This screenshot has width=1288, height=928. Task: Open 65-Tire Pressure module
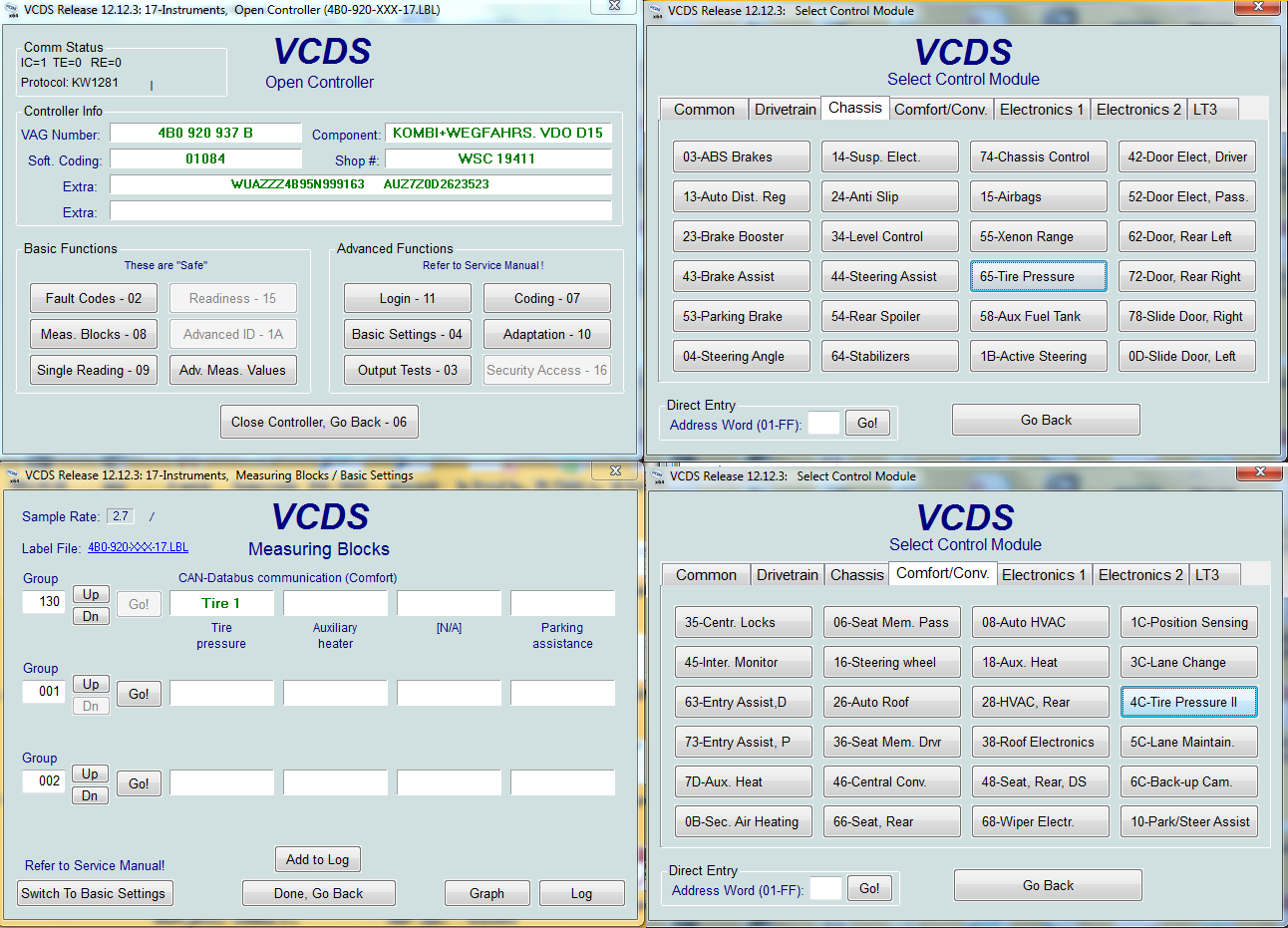click(x=1039, y=276)
